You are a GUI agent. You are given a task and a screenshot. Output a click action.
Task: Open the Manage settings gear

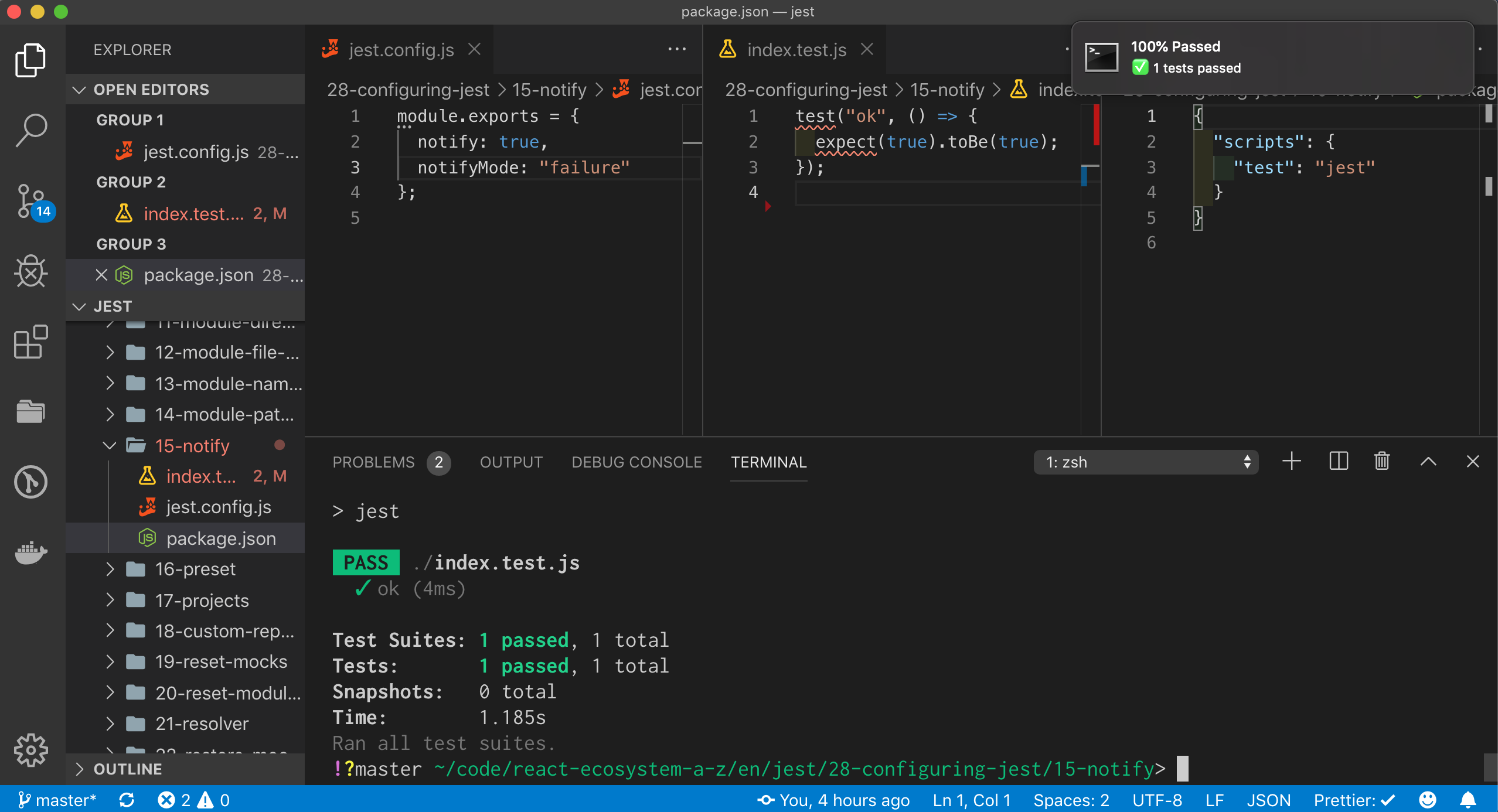click(x=30, y=749)
